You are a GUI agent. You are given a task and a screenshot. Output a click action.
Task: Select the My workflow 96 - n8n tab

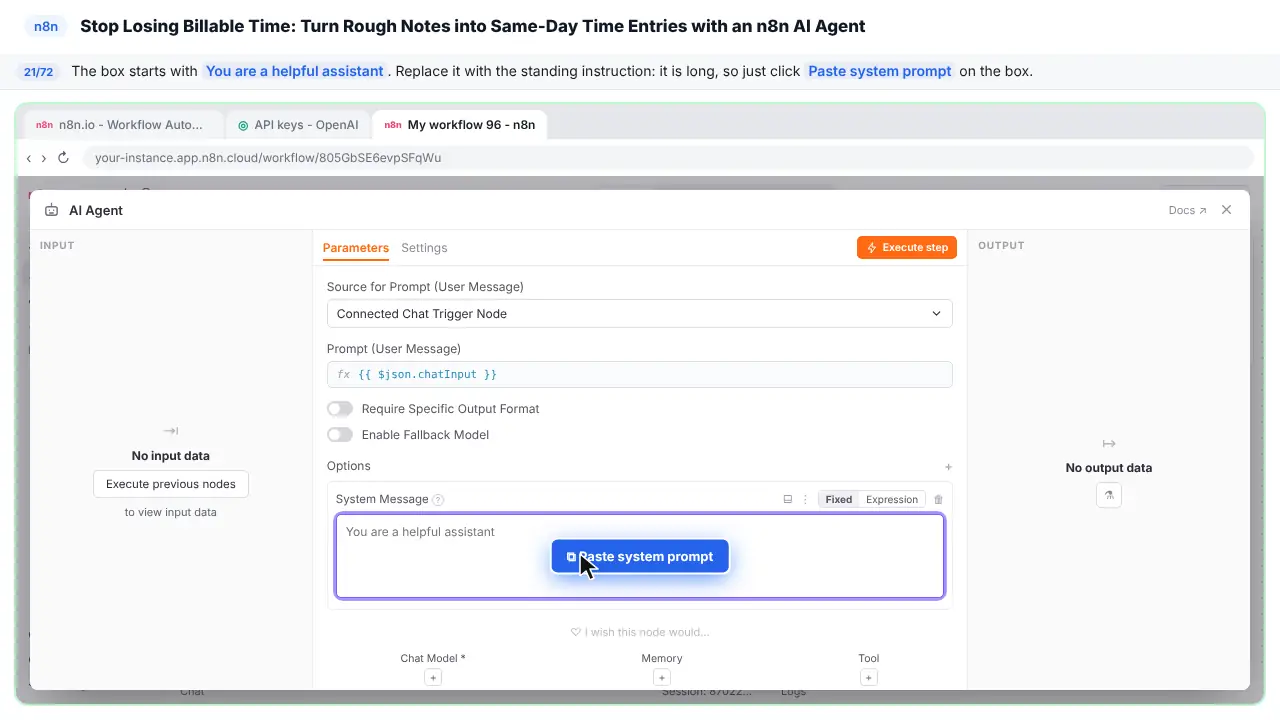coord(460,125)
